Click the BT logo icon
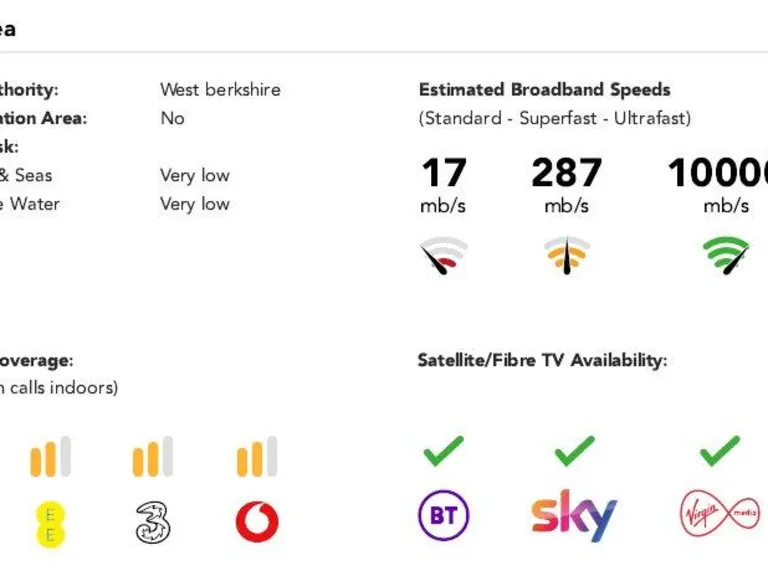Image resolution: width=768 pixels, height=576 pixels. click(443, 516)
